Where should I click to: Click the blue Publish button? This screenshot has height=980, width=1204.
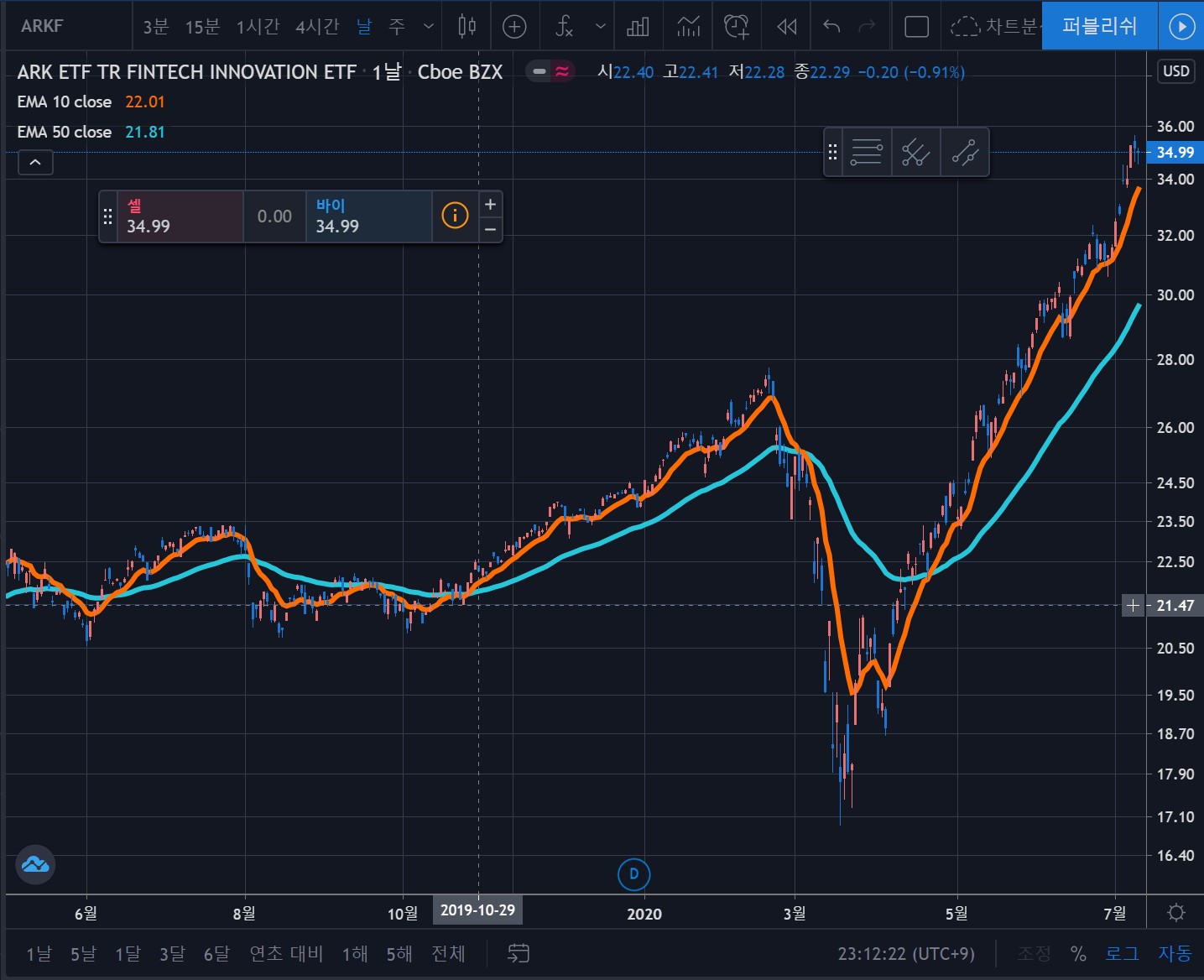tap(1099, 26)
